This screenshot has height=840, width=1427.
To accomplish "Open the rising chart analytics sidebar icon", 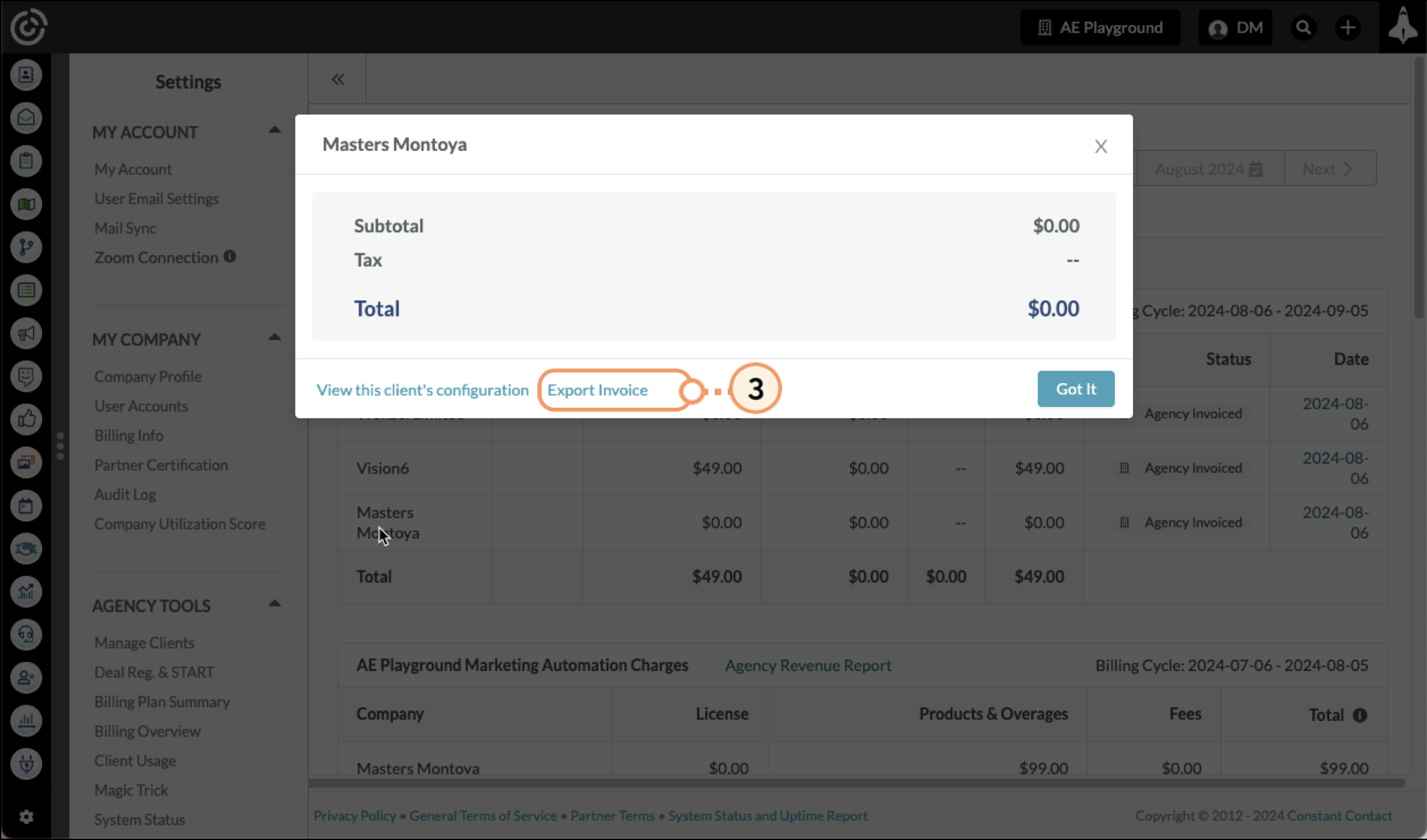I will (x=26, y=591).
